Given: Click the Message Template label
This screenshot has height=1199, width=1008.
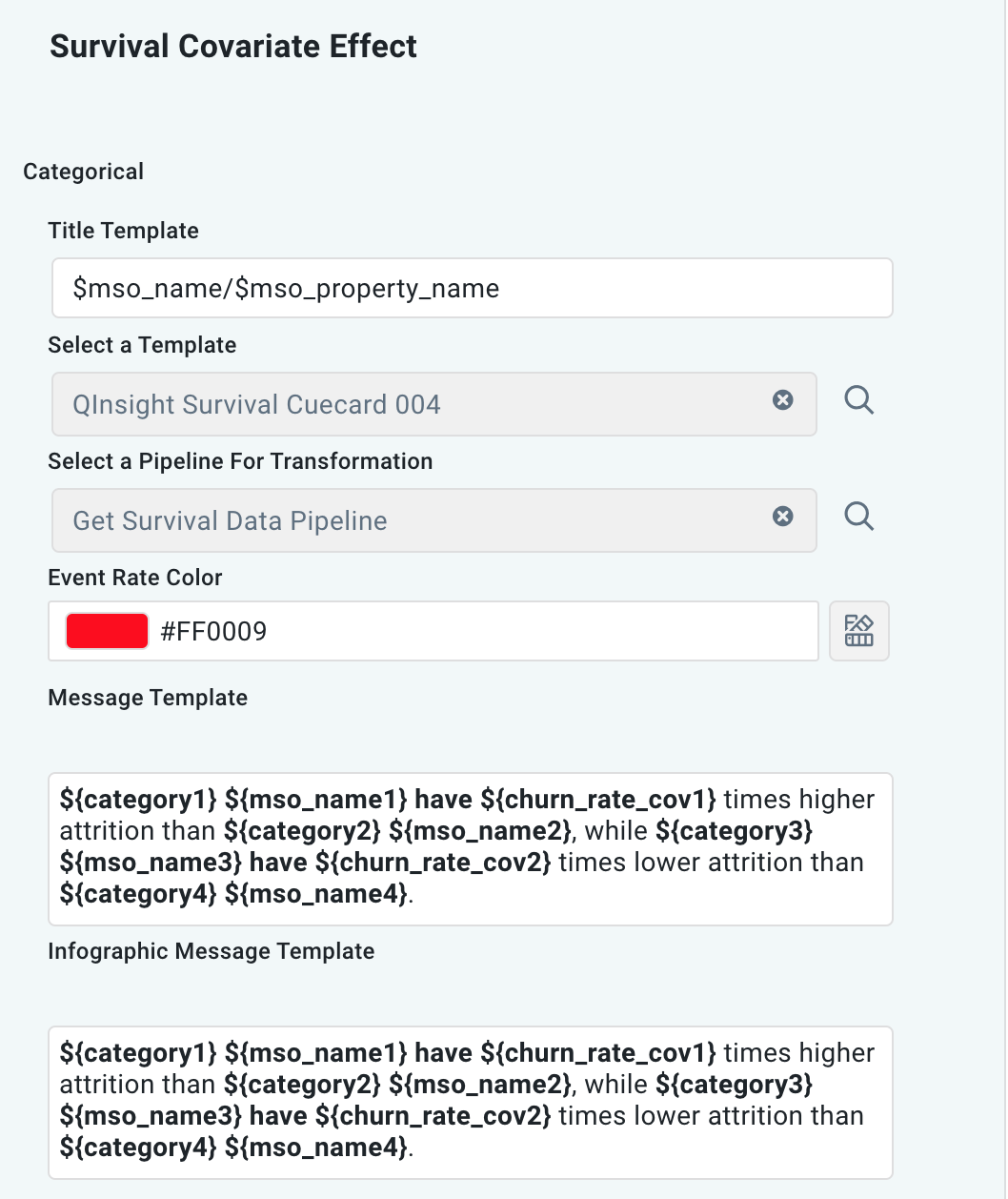Looking at the screenshot, I should click(x=148, y=698).
